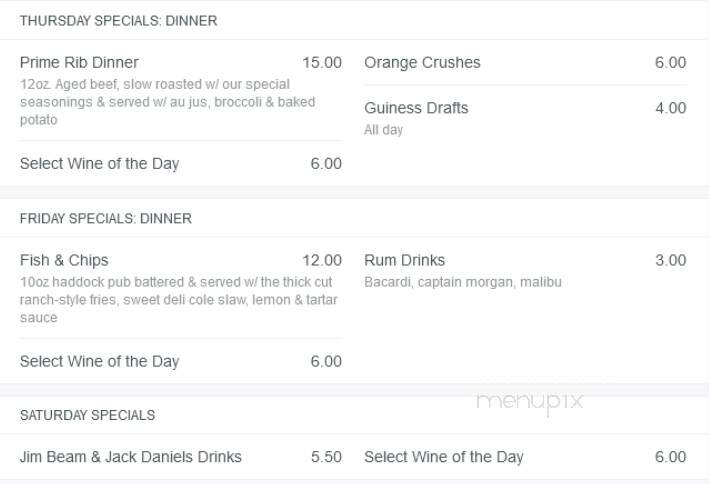
Task: Click the 3.00 price for Rum Drinks
Action: (671, 260)
